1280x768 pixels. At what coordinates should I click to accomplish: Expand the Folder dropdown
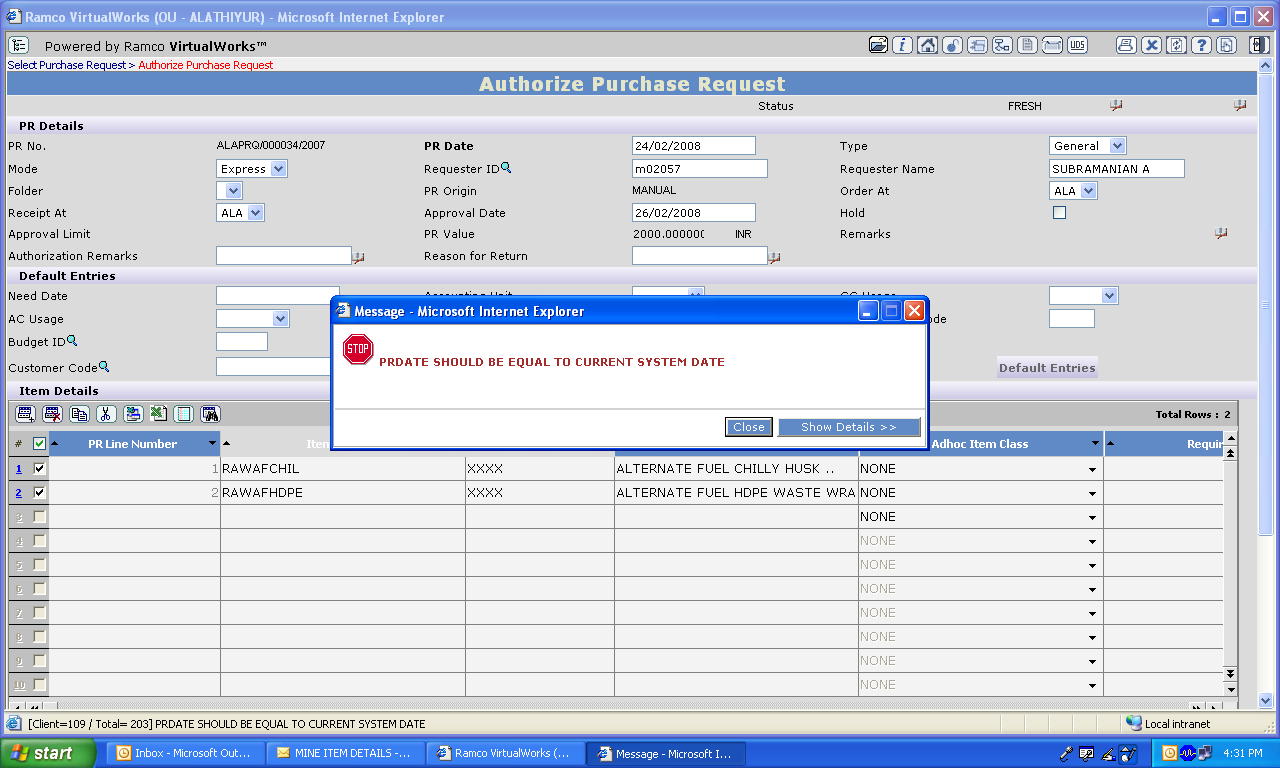[x=229, y=191]
